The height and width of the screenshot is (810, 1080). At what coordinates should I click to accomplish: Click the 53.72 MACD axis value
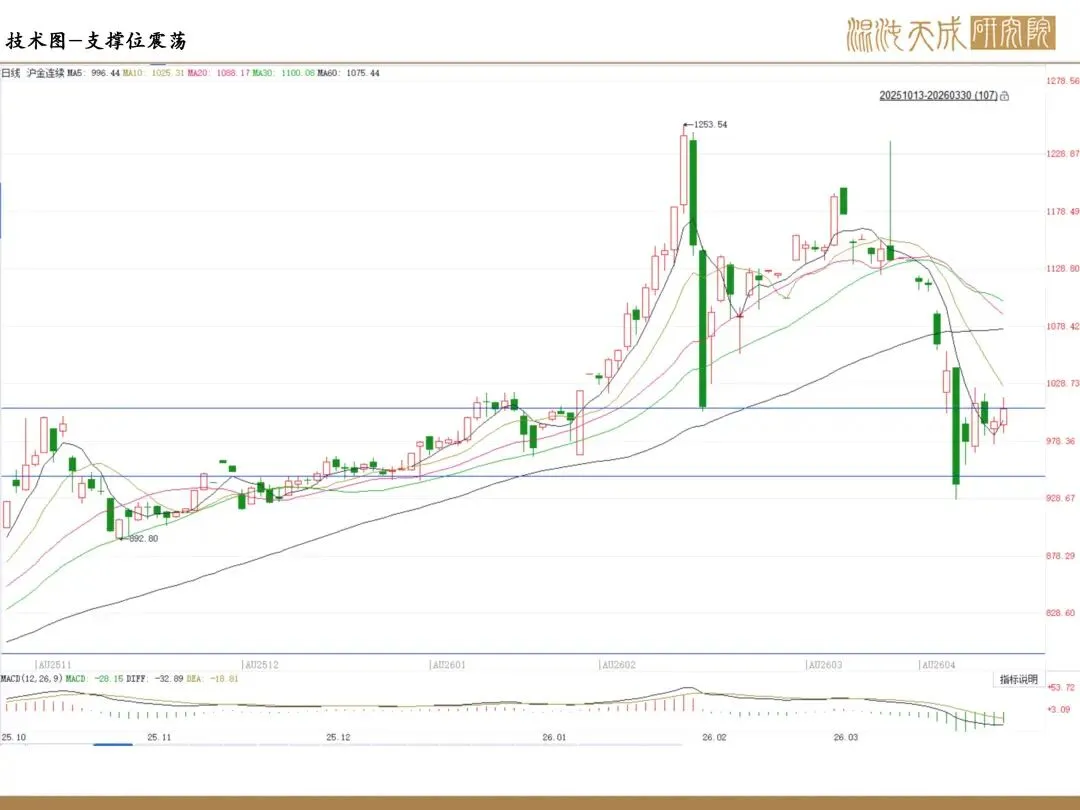(1061, 687)
